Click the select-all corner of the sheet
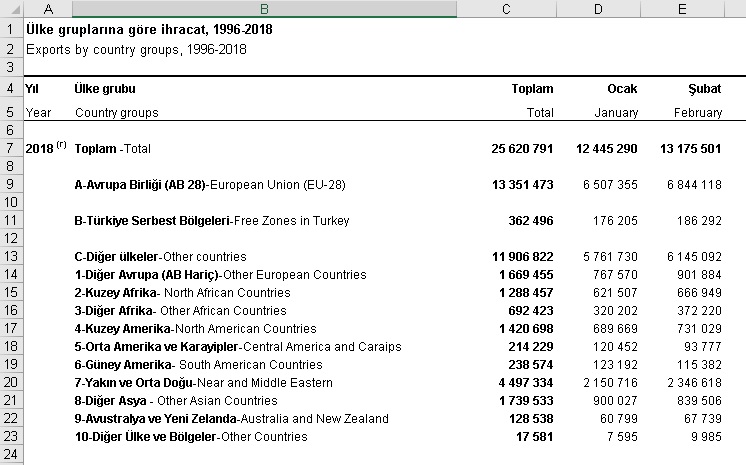The width and height of the screenshot is (746, 465). (x=9, y=9)
